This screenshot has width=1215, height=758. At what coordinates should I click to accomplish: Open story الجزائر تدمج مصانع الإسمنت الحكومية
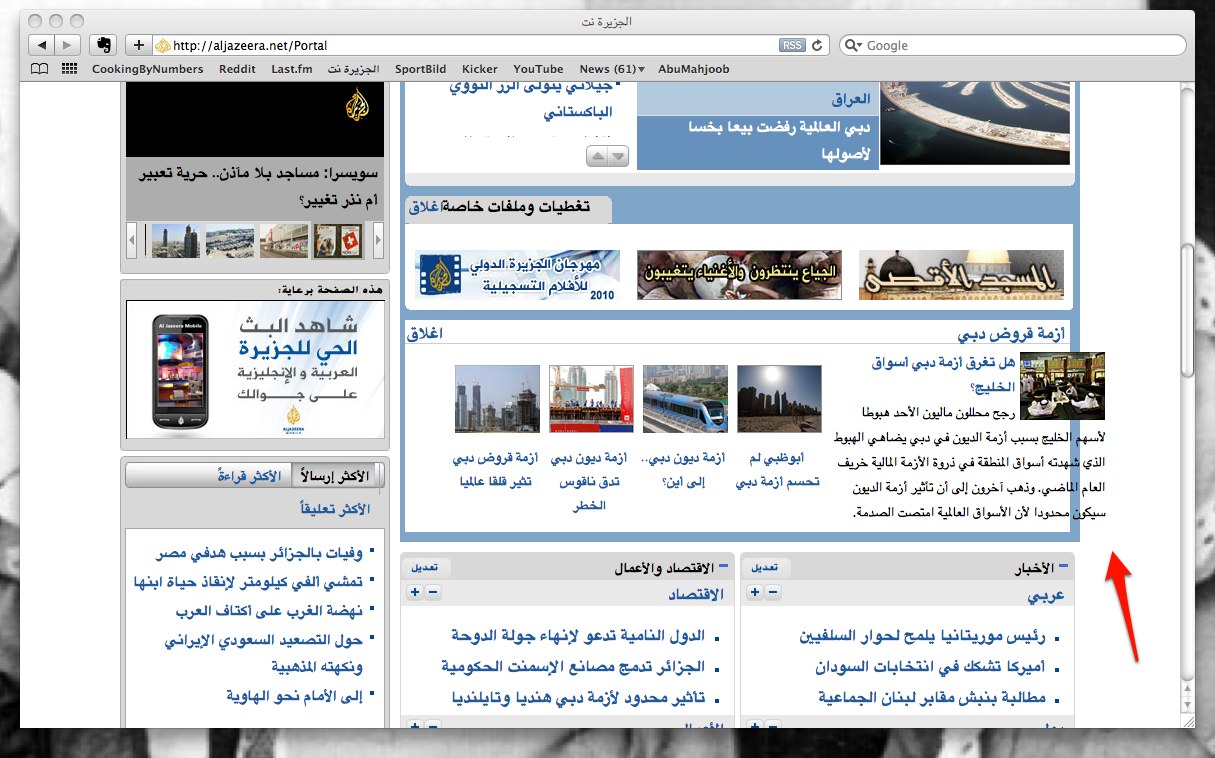pos(573,666)
